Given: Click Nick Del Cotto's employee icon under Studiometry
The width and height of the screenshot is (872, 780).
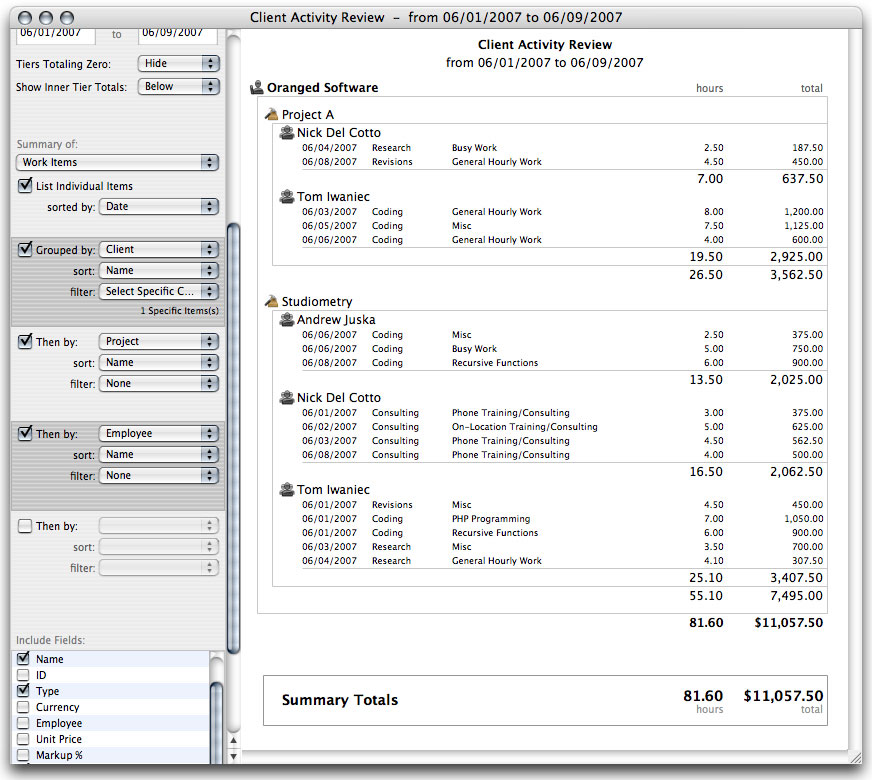Looking at the screenshot, I should click(x=287, y=397).
